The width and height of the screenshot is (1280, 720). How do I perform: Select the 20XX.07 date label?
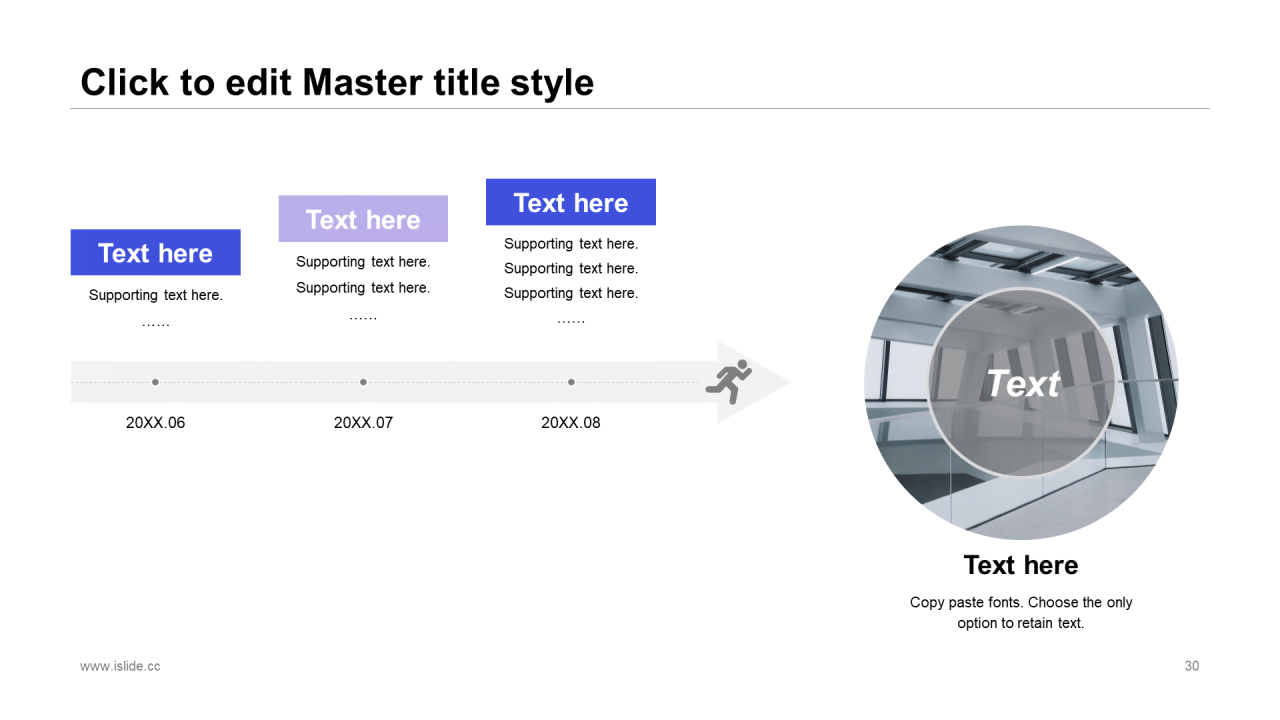click(x=363, y=422)
